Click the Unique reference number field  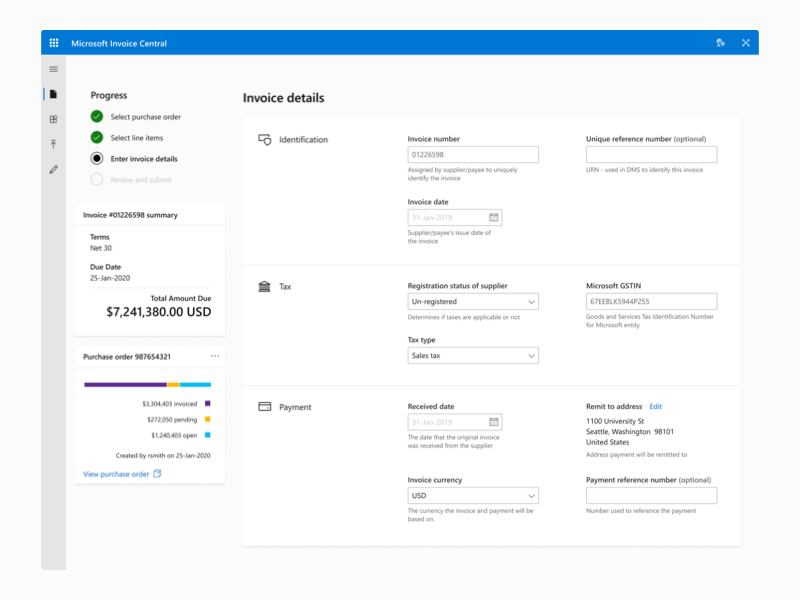[652, 155]
